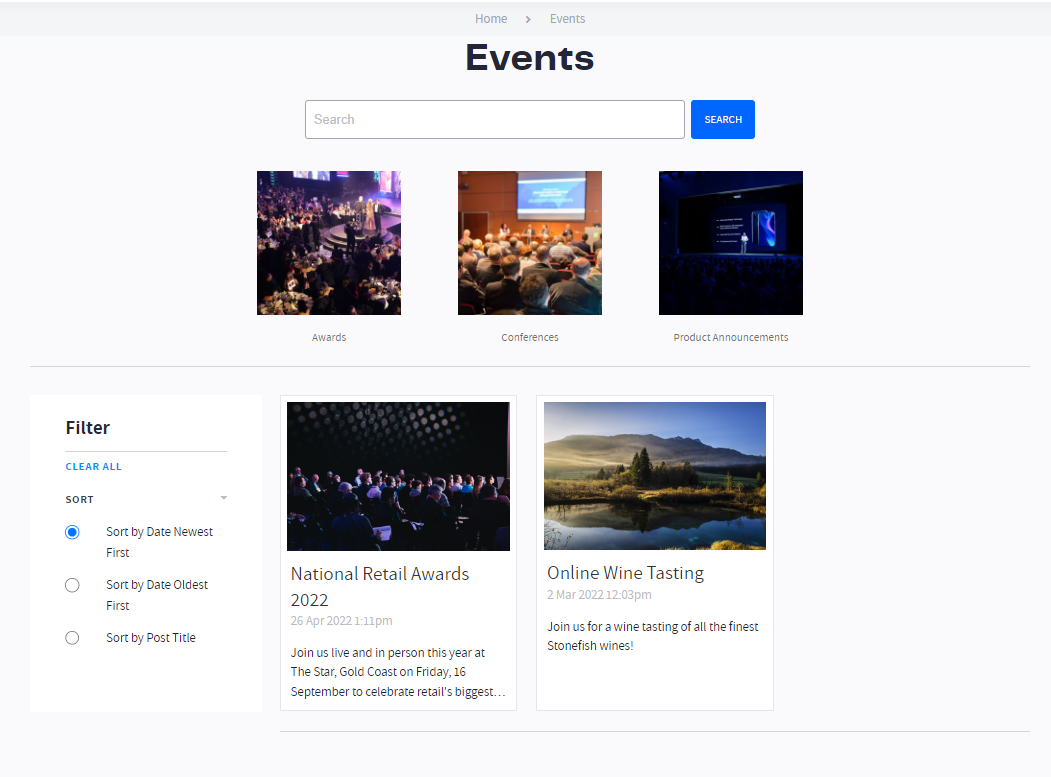
Task: Select Sort by Date Oldest First radio
Action: pos(72,585)
